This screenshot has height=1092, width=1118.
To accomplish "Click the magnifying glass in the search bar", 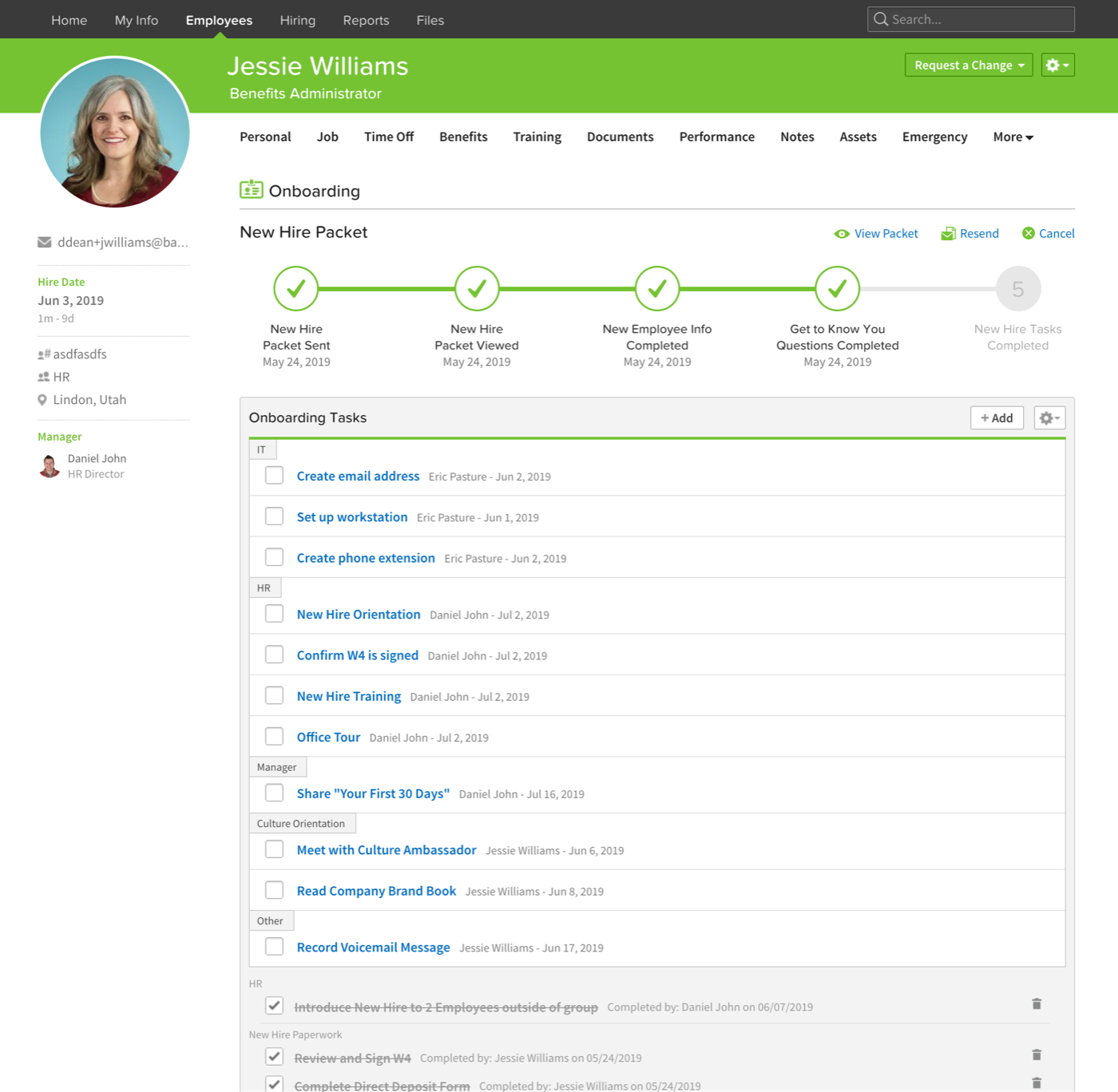I will click(882, 18).
